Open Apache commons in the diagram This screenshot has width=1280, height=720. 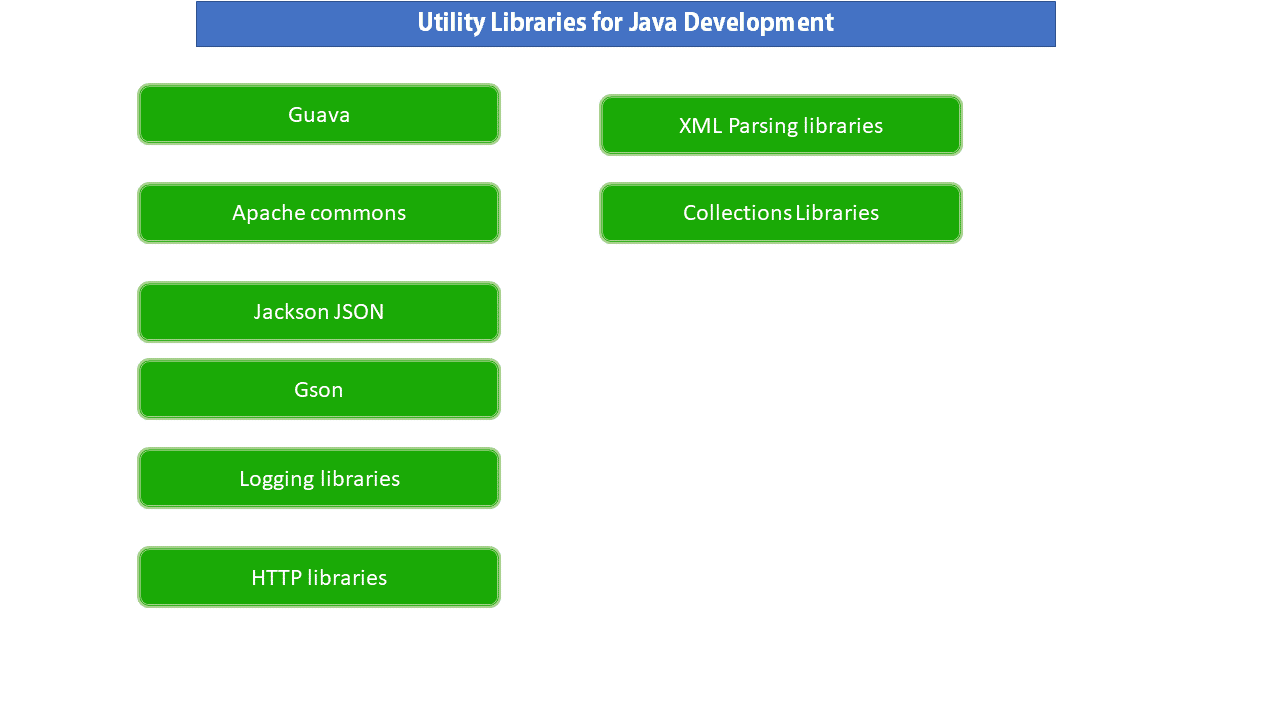[x=319, y=212]
